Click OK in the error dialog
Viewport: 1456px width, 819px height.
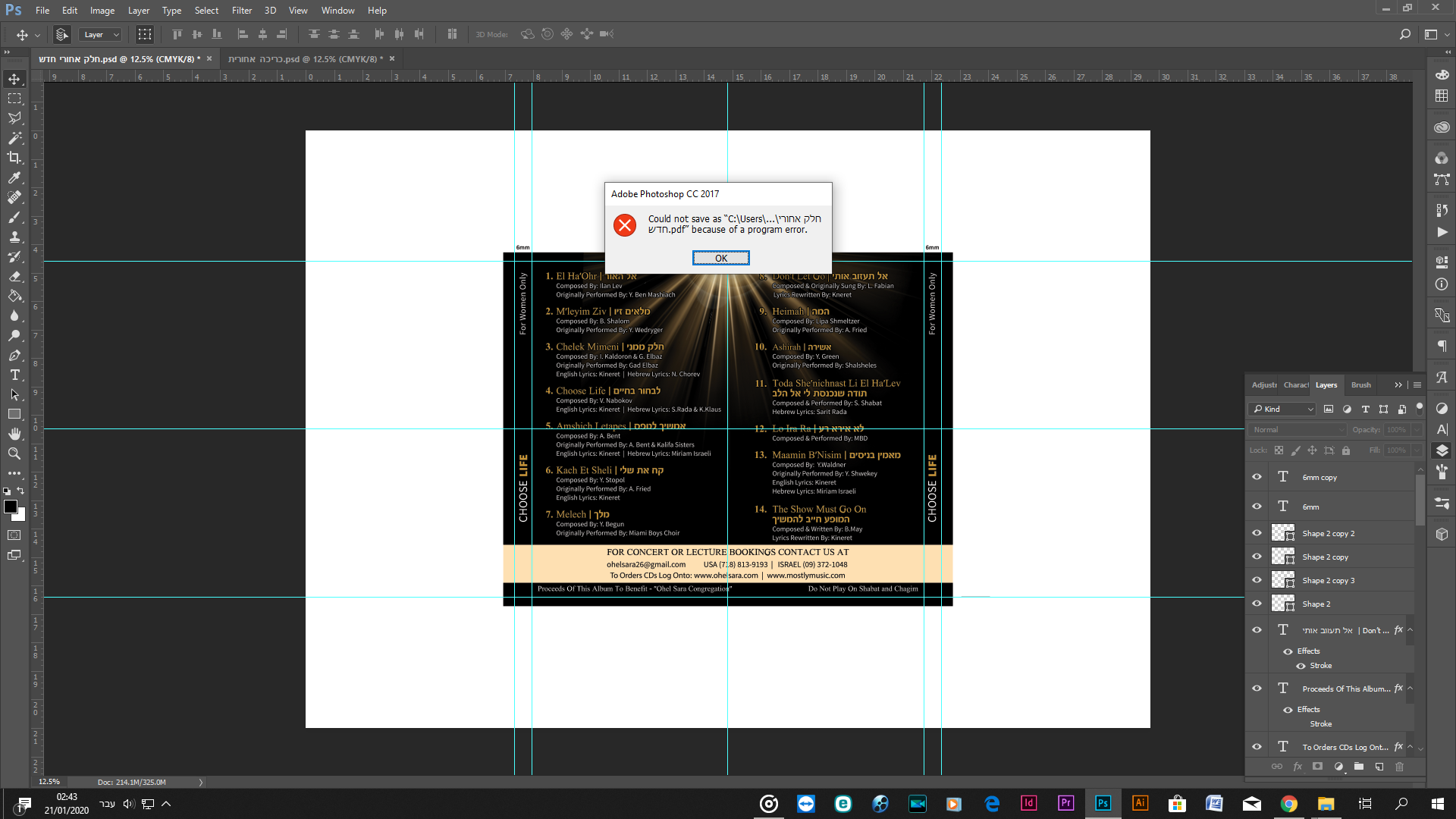(x=720, y=258)
